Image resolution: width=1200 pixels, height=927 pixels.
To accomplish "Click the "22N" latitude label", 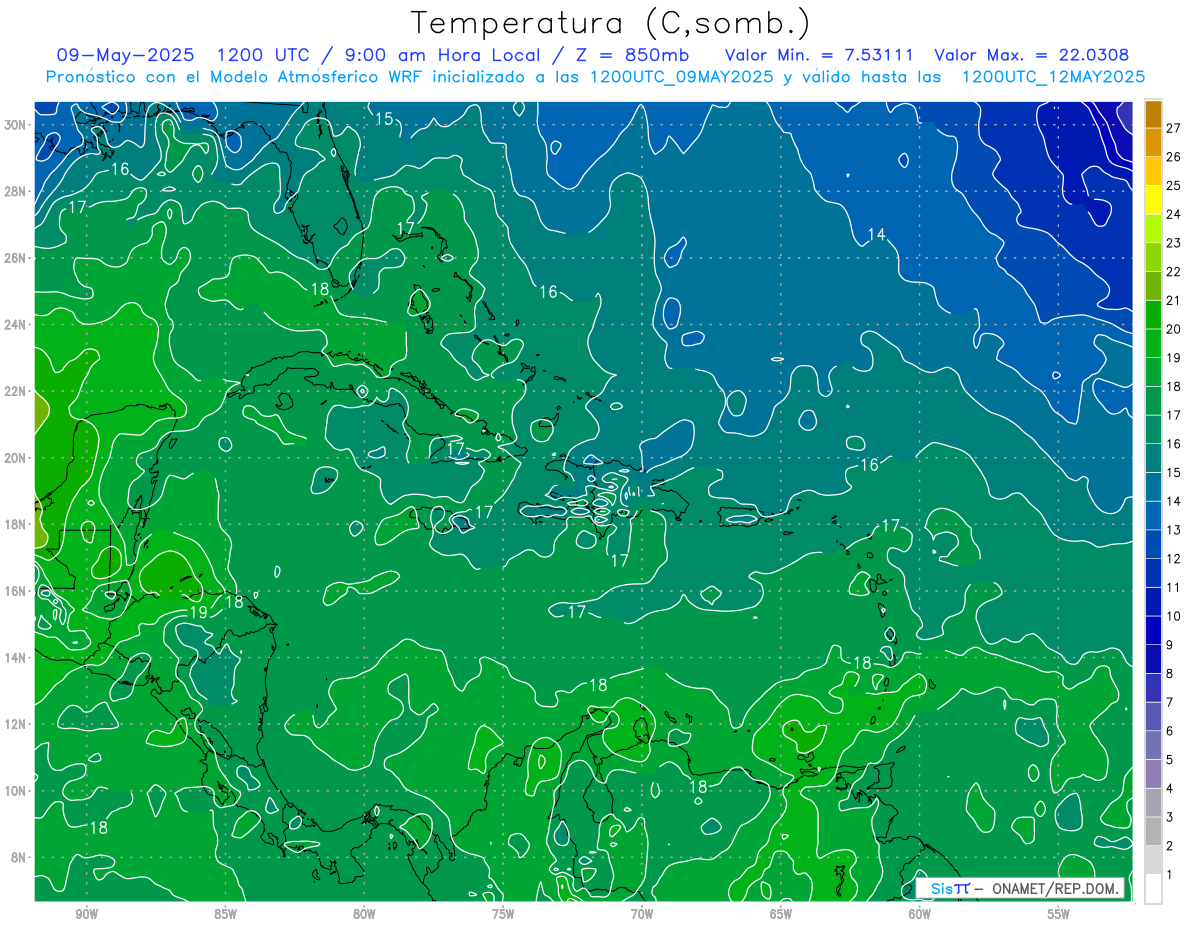I will (16, 391).
